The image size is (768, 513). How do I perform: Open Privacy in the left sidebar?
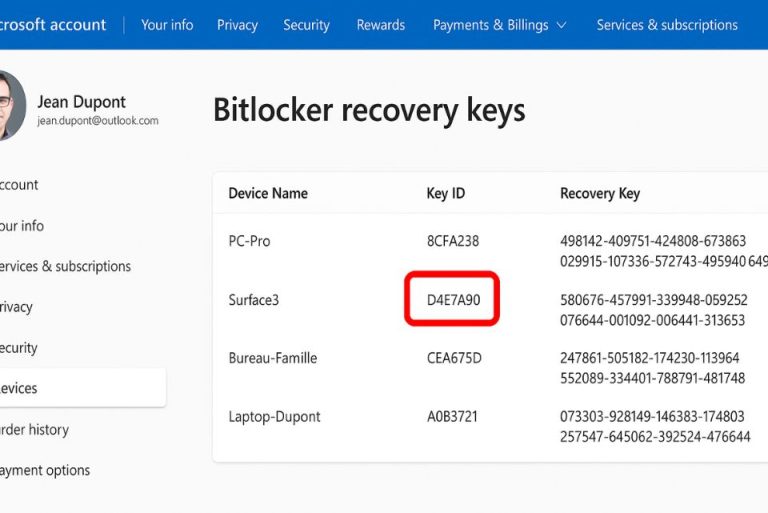pos(16,307)
